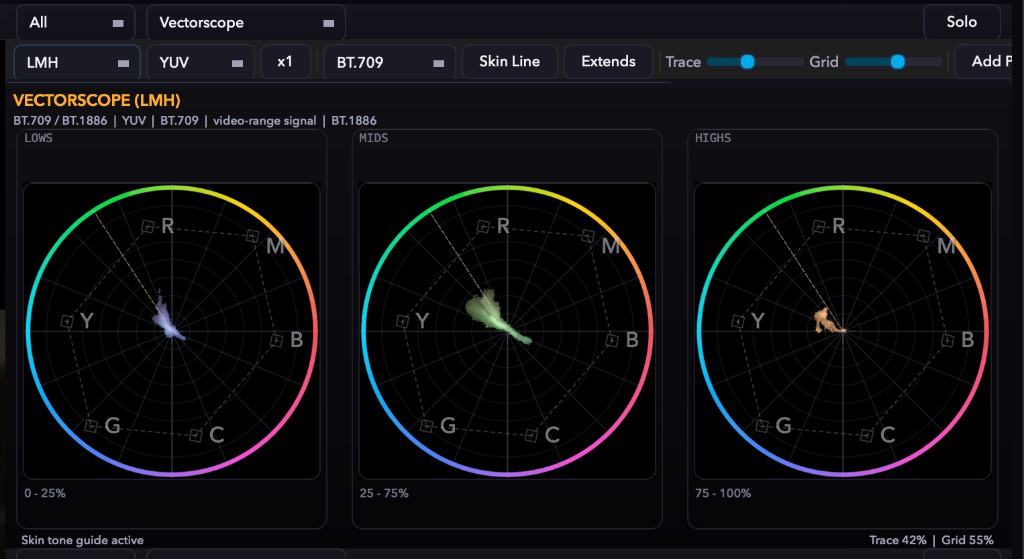
Task: Click the B target box in MIDS vectorscope
Action: pos(612,340)
